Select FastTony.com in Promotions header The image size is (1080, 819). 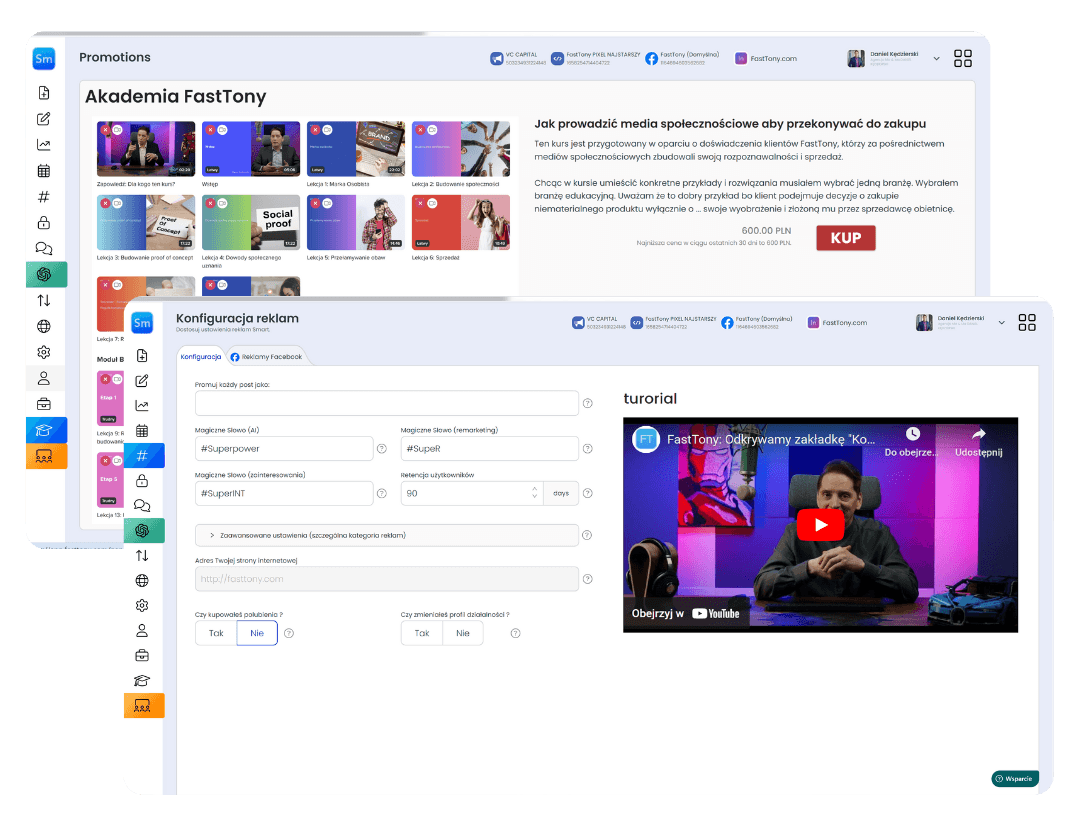[766, 59]
